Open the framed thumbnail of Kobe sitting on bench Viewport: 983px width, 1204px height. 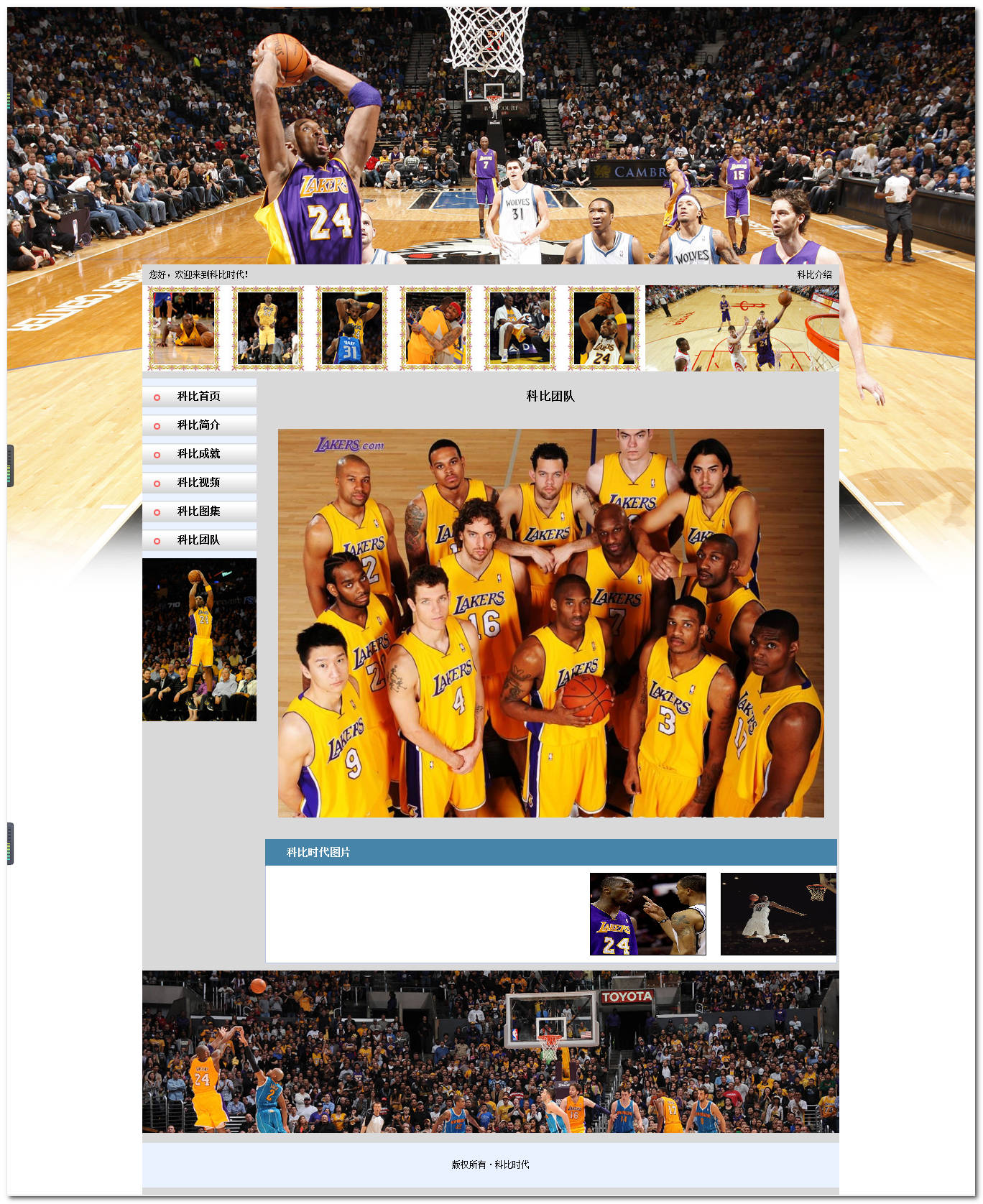click(x=520, y=328)
